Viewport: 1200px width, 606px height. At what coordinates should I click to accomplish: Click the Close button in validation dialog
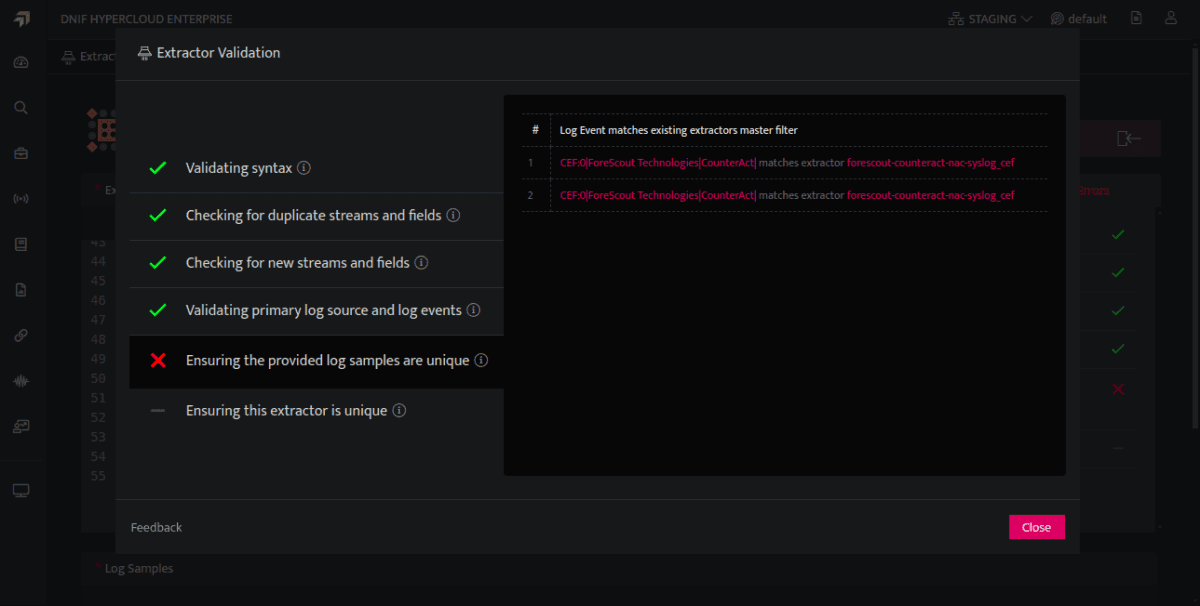coord(1036,527)
